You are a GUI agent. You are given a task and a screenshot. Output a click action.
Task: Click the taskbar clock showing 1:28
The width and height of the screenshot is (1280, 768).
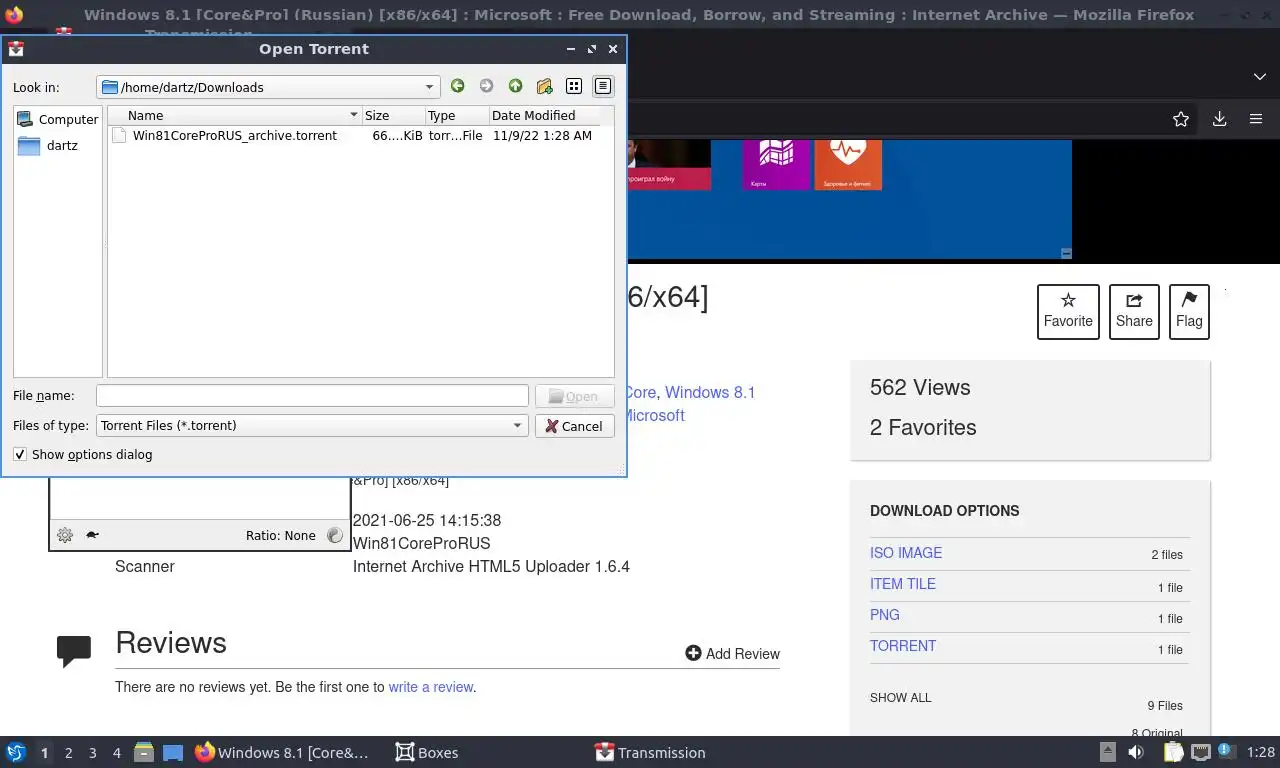[x=1261, y=752]
